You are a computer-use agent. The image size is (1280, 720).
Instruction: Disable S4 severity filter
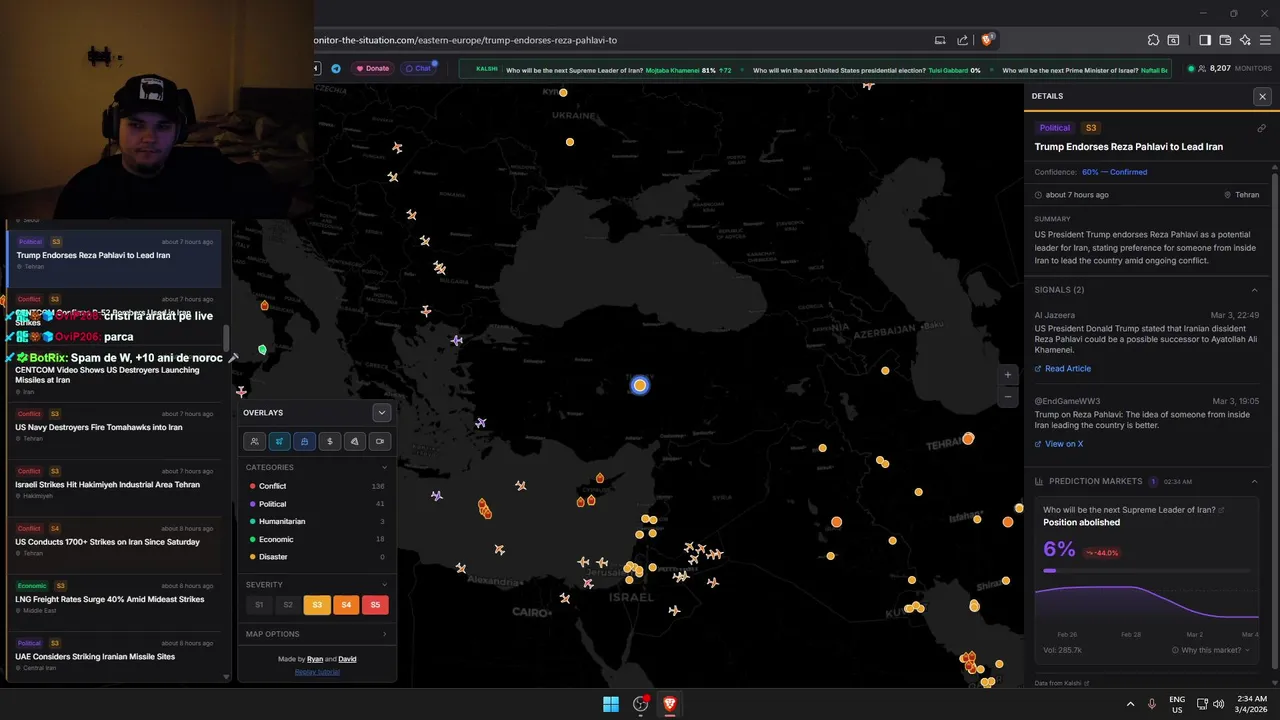pos(346,605)
